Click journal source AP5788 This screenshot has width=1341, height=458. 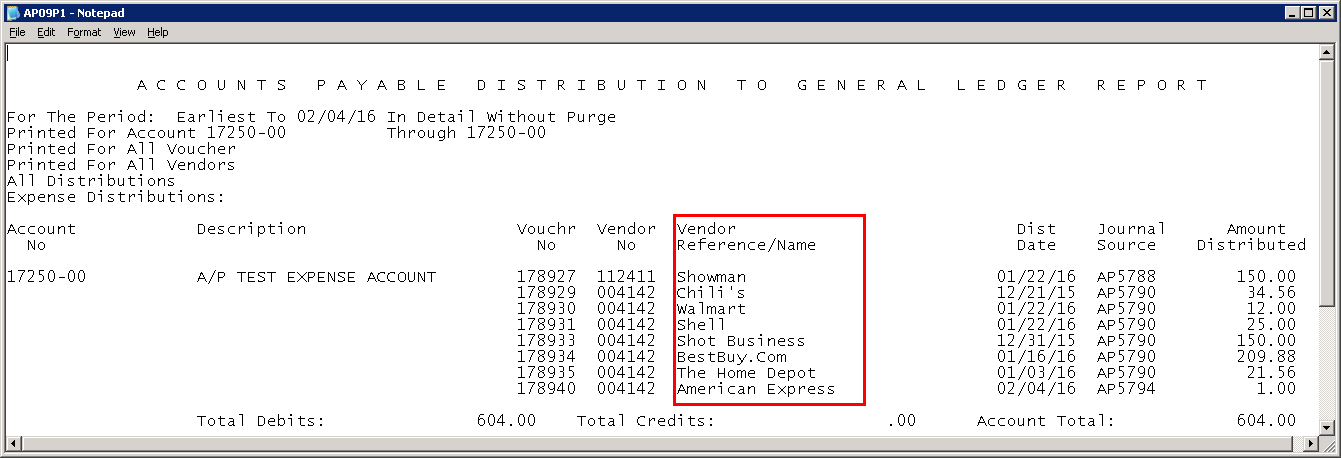tap(1126, 277)
